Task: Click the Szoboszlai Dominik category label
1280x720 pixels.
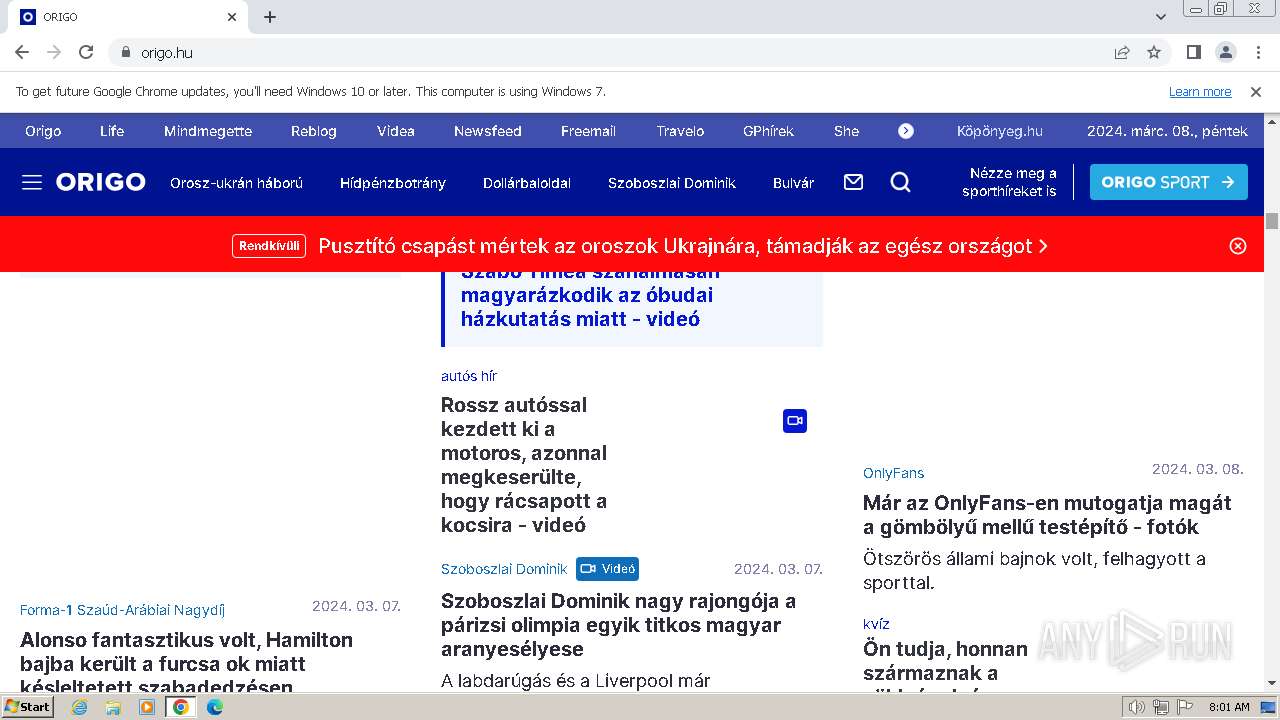Action: tap(504, 569)
